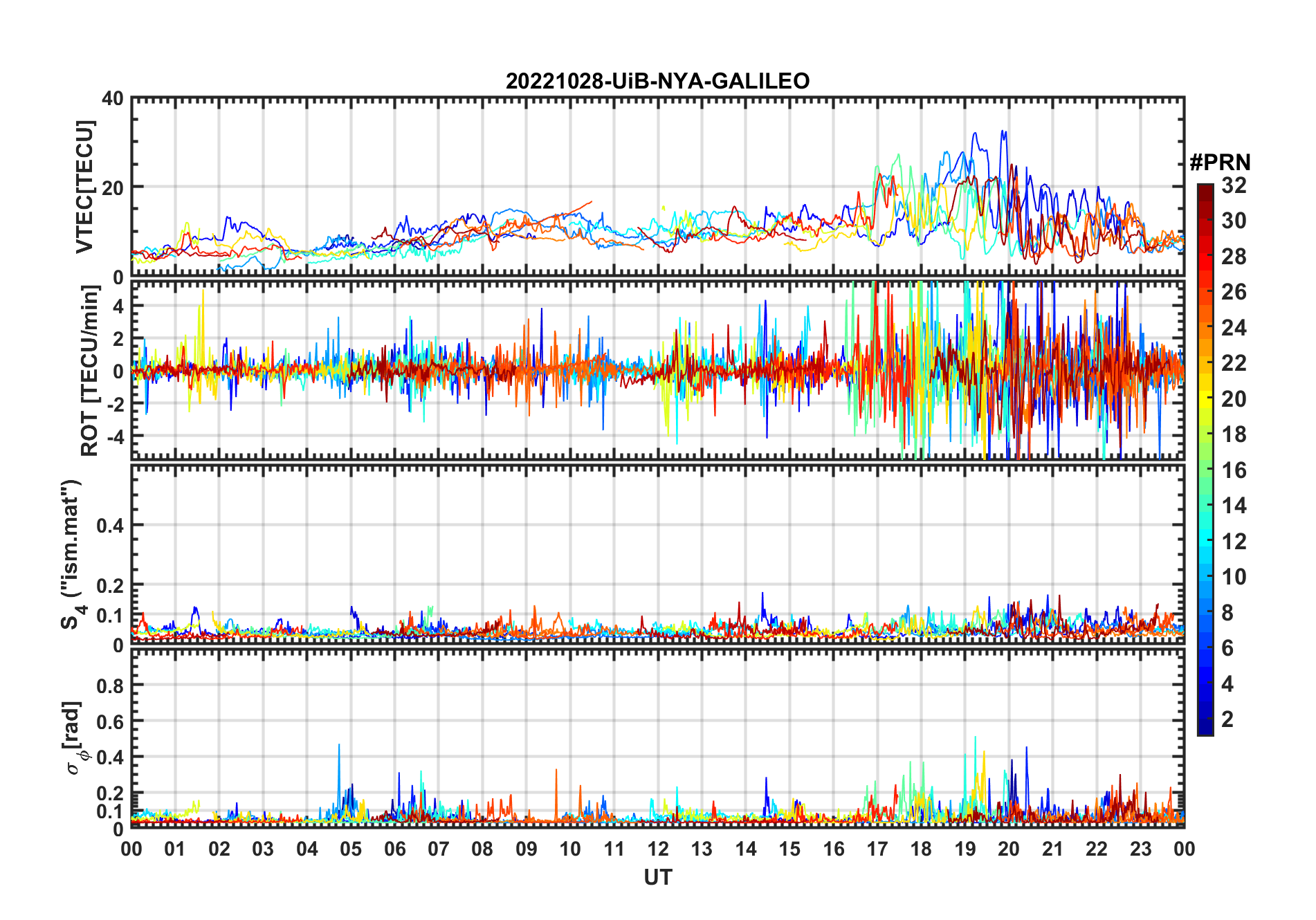Select the VTEC[TECU] y-axis label
This screenshot has width=1316, height=920.
point(84,187)
